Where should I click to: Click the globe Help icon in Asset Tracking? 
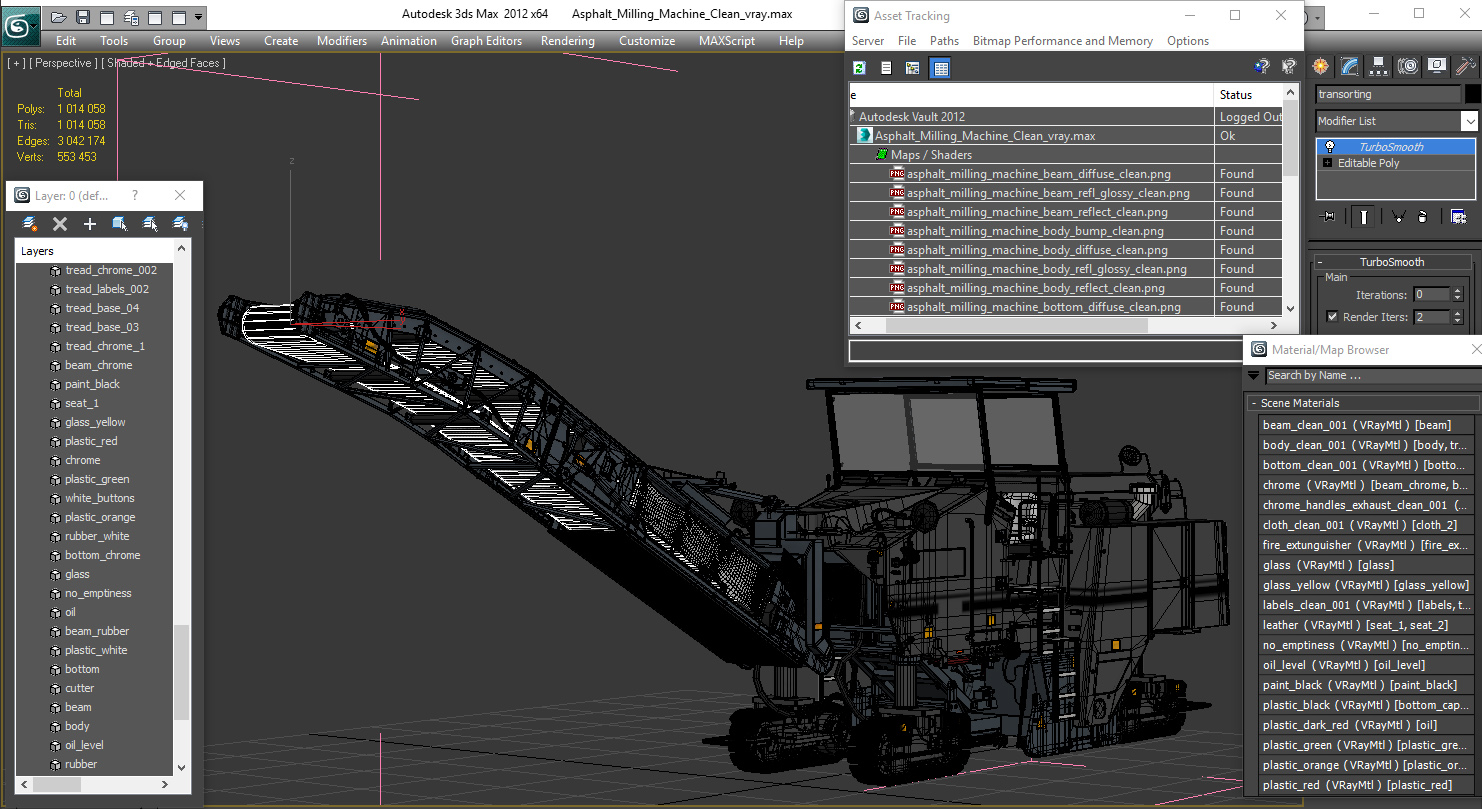(x=1262, y=67)
